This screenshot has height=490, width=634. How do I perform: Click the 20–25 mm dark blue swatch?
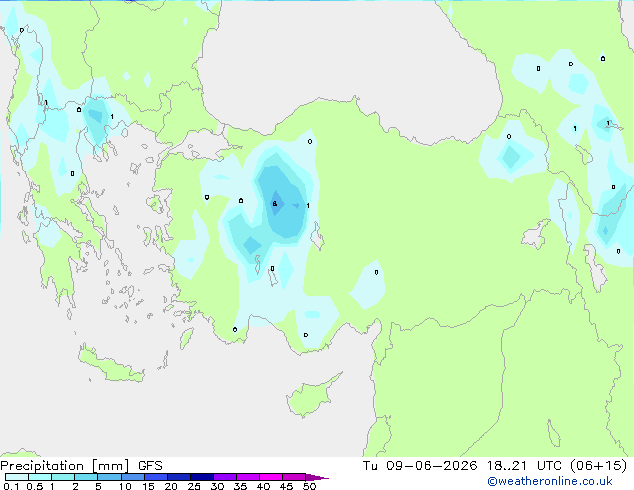coord(179,477)
